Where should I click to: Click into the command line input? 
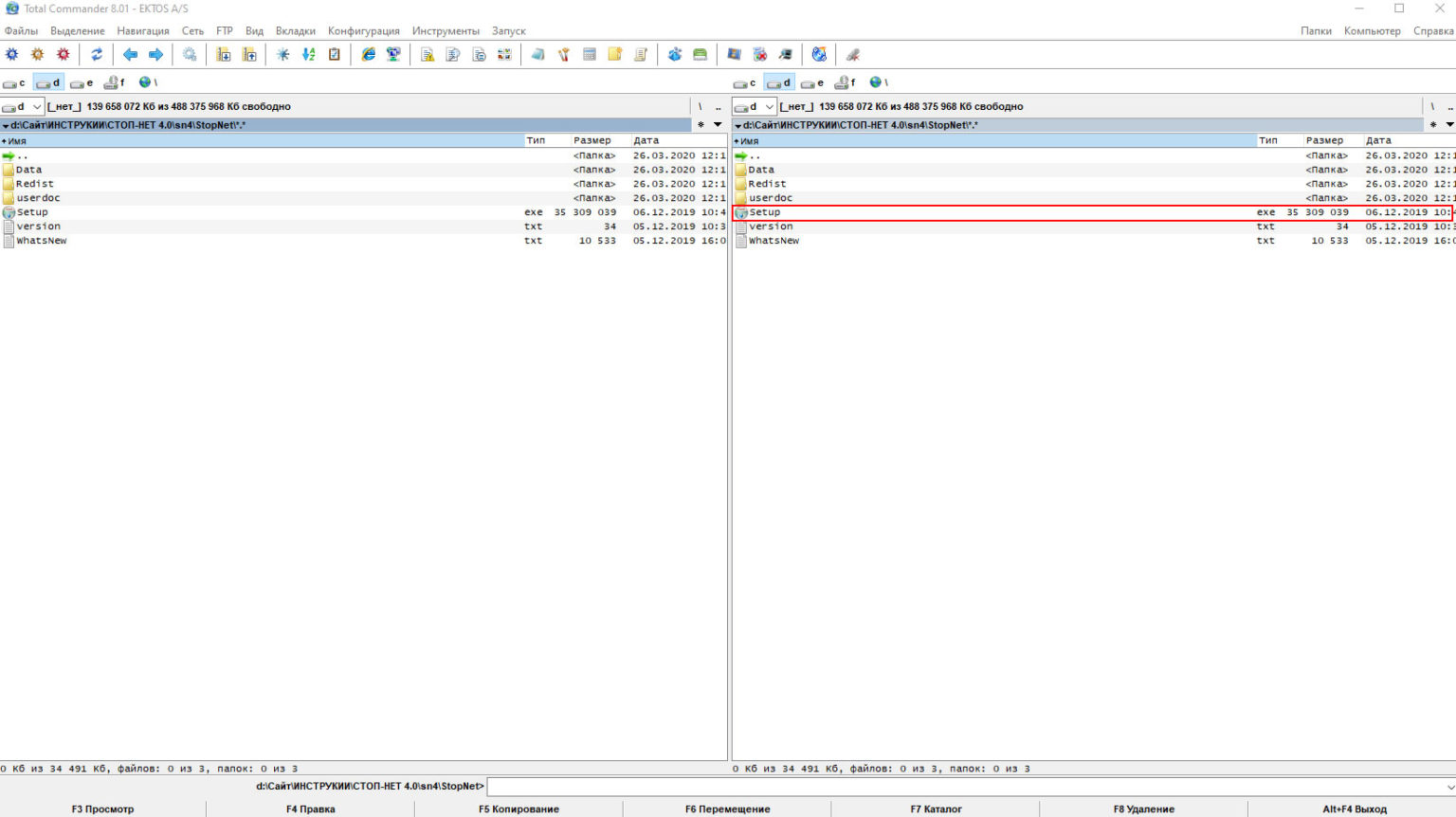[x=966, y=787]
